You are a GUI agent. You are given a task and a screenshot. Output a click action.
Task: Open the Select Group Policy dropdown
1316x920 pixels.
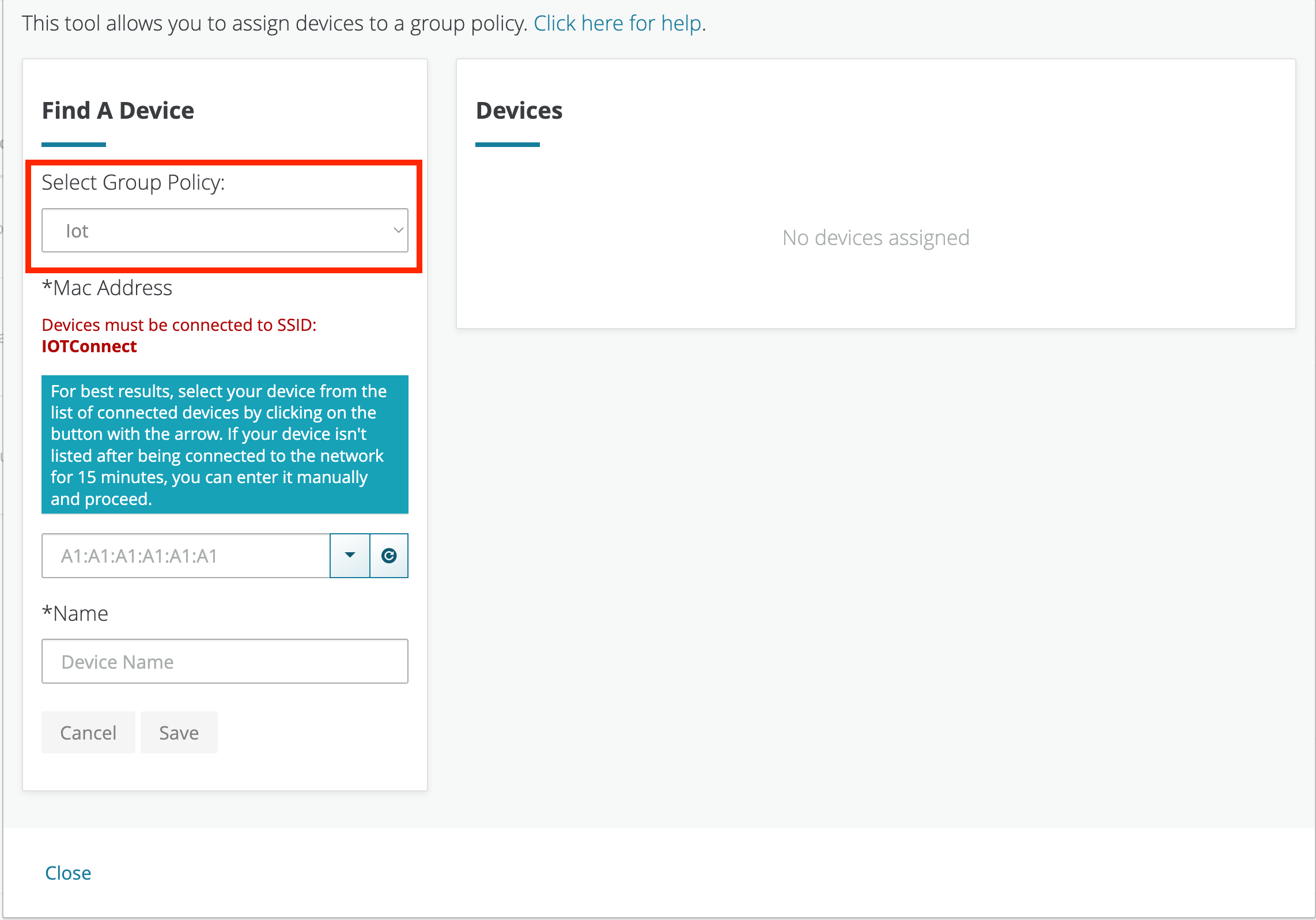pyautogui.click(x=224, y=231)
